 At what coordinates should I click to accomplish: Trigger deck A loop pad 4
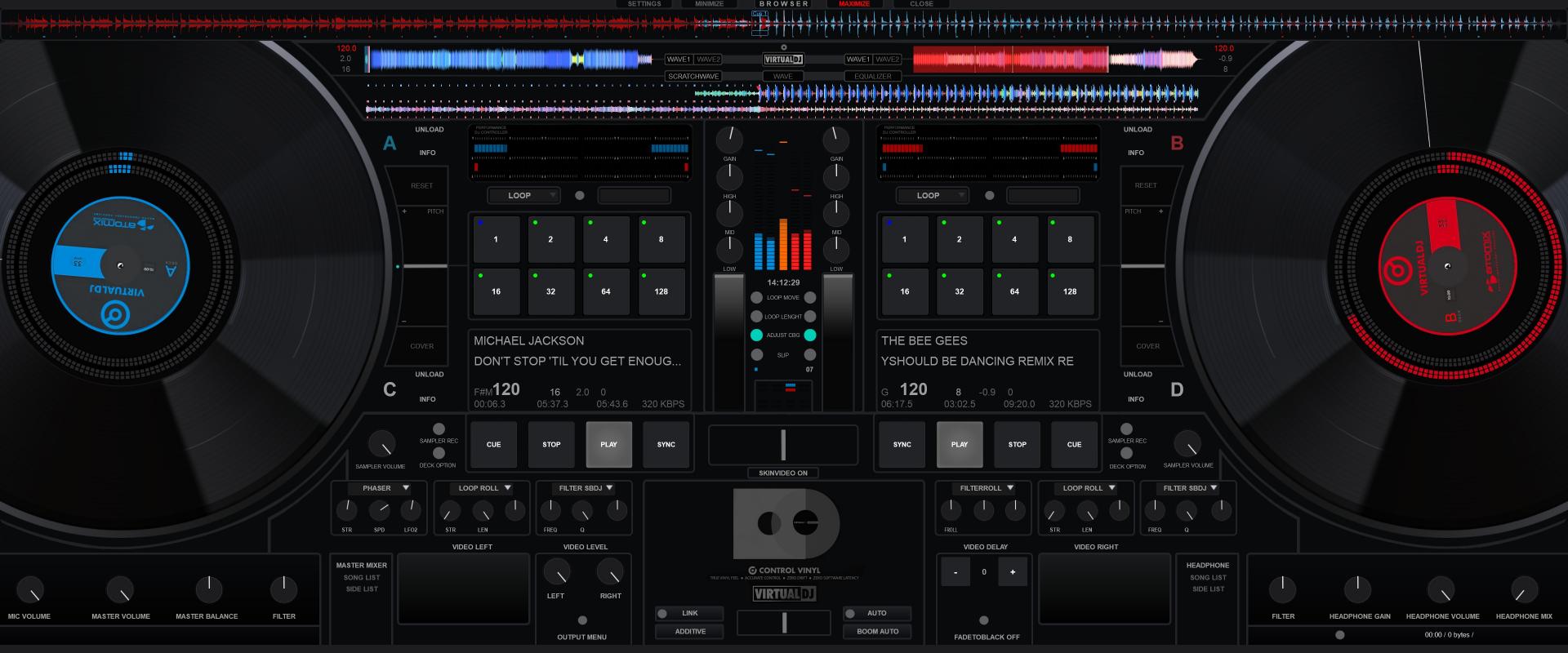pyautogui.click(x=606, y=239)
